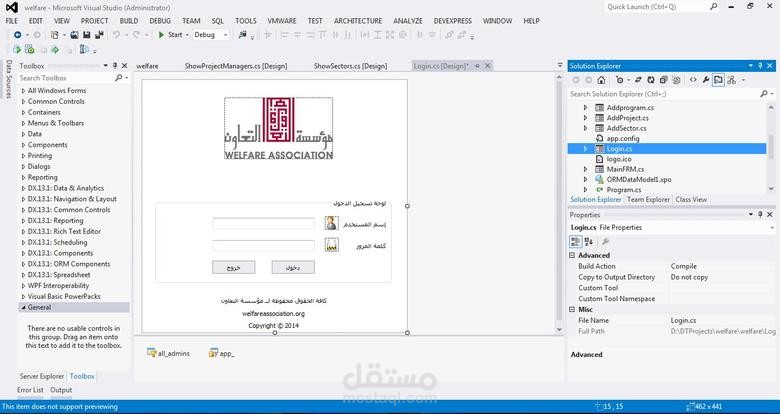Screen dimensions: 780x414
Task: Switch to ShowProjectManagers.cs [Design] tab
Action: coord(236,66)
